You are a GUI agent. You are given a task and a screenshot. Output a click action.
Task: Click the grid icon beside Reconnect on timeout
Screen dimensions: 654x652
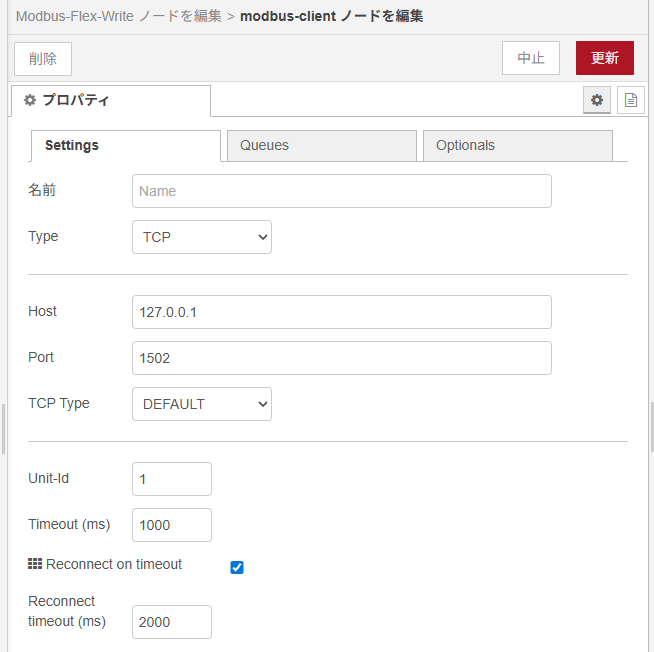click(x=35, y=565)
